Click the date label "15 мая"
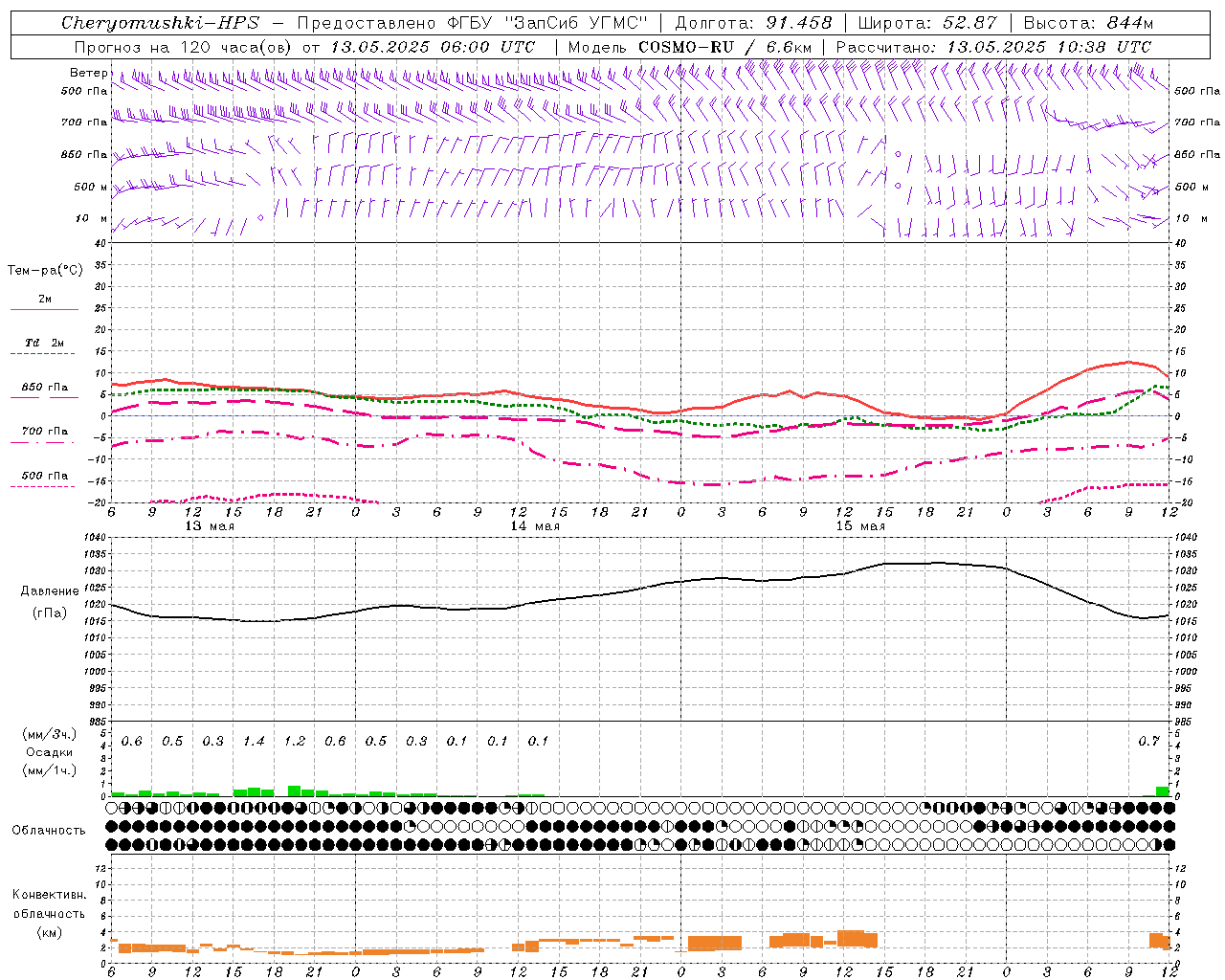 pos(860,526)
